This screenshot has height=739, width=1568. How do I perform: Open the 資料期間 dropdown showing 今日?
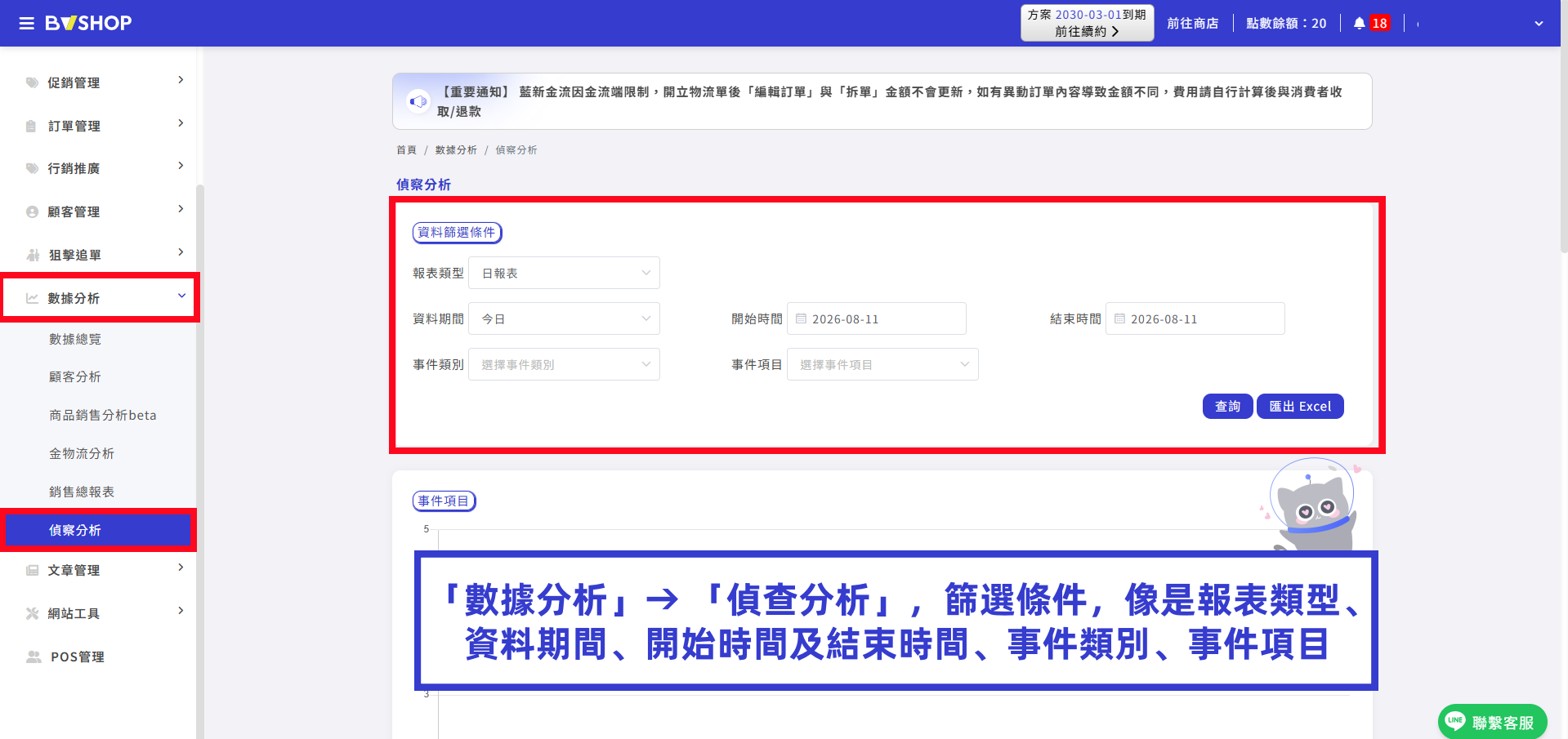pyautogui.click(x=564, y=318)
